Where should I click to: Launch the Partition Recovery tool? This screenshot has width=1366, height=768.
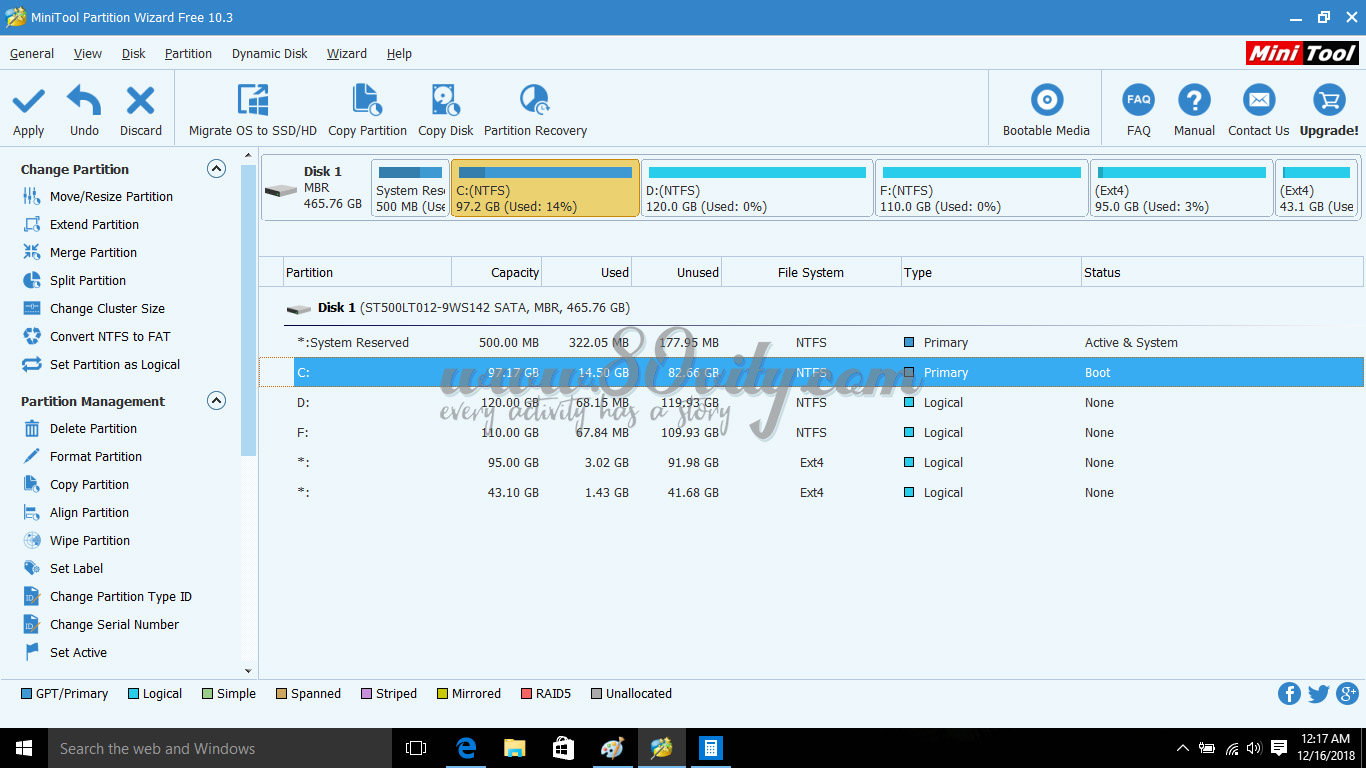[535, 108]
